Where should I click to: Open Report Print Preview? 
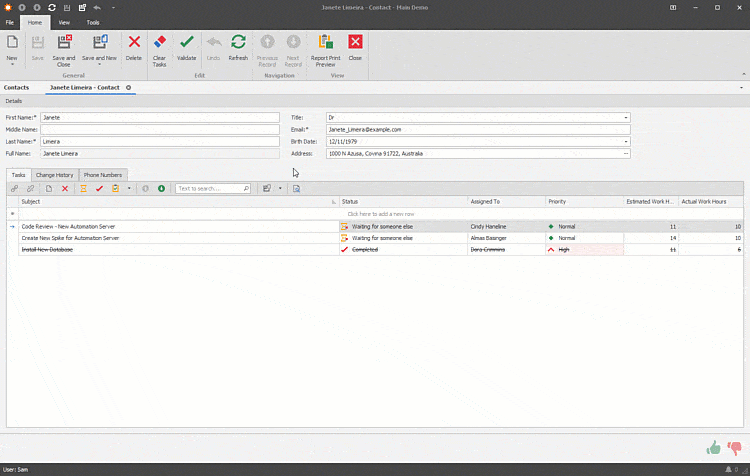pyautogui.click(x=325, y=42)
